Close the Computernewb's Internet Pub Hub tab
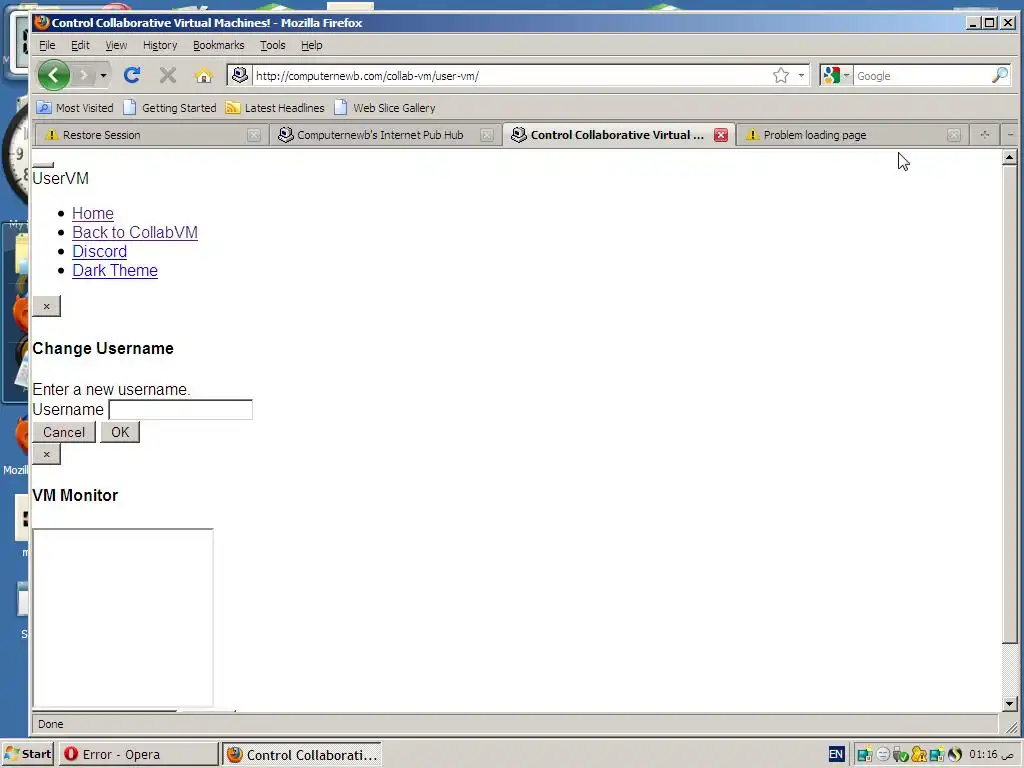 point(487,135)
